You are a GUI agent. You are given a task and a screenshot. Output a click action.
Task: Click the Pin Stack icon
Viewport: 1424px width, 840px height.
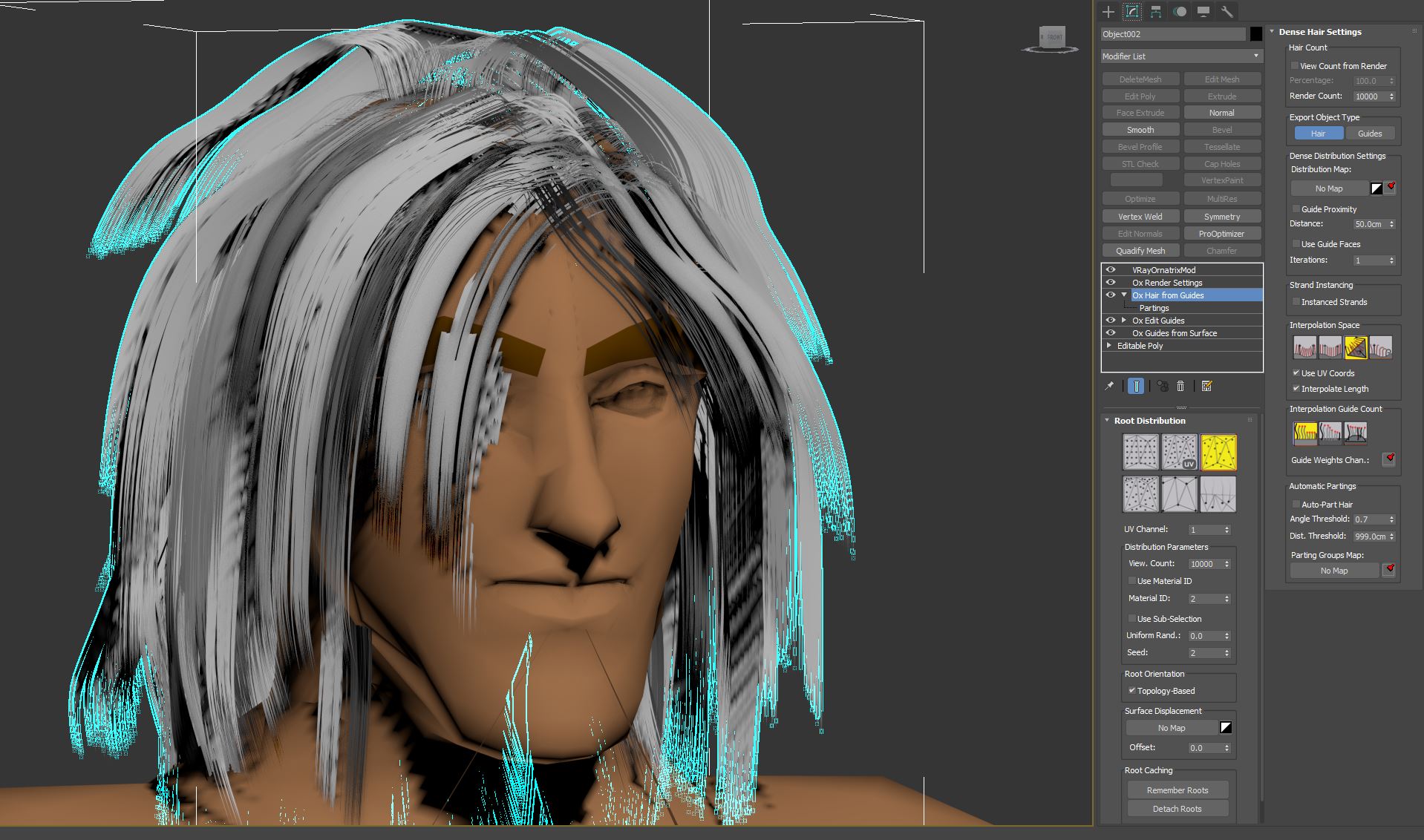coord(1109,386)
